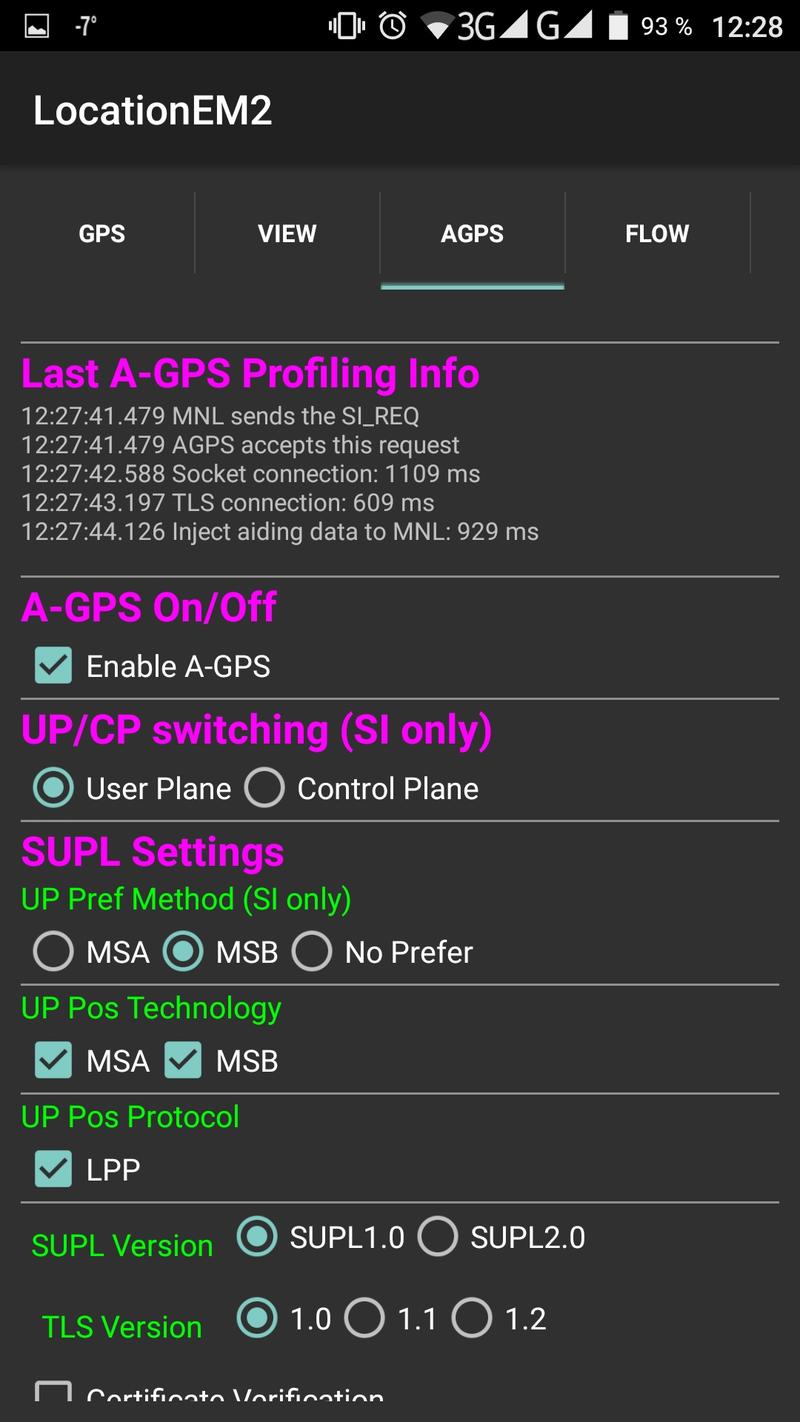The width and height of the screenshot is (800, 1422).
Task: Select the AGPS tab
Action: tap(472, 233)
